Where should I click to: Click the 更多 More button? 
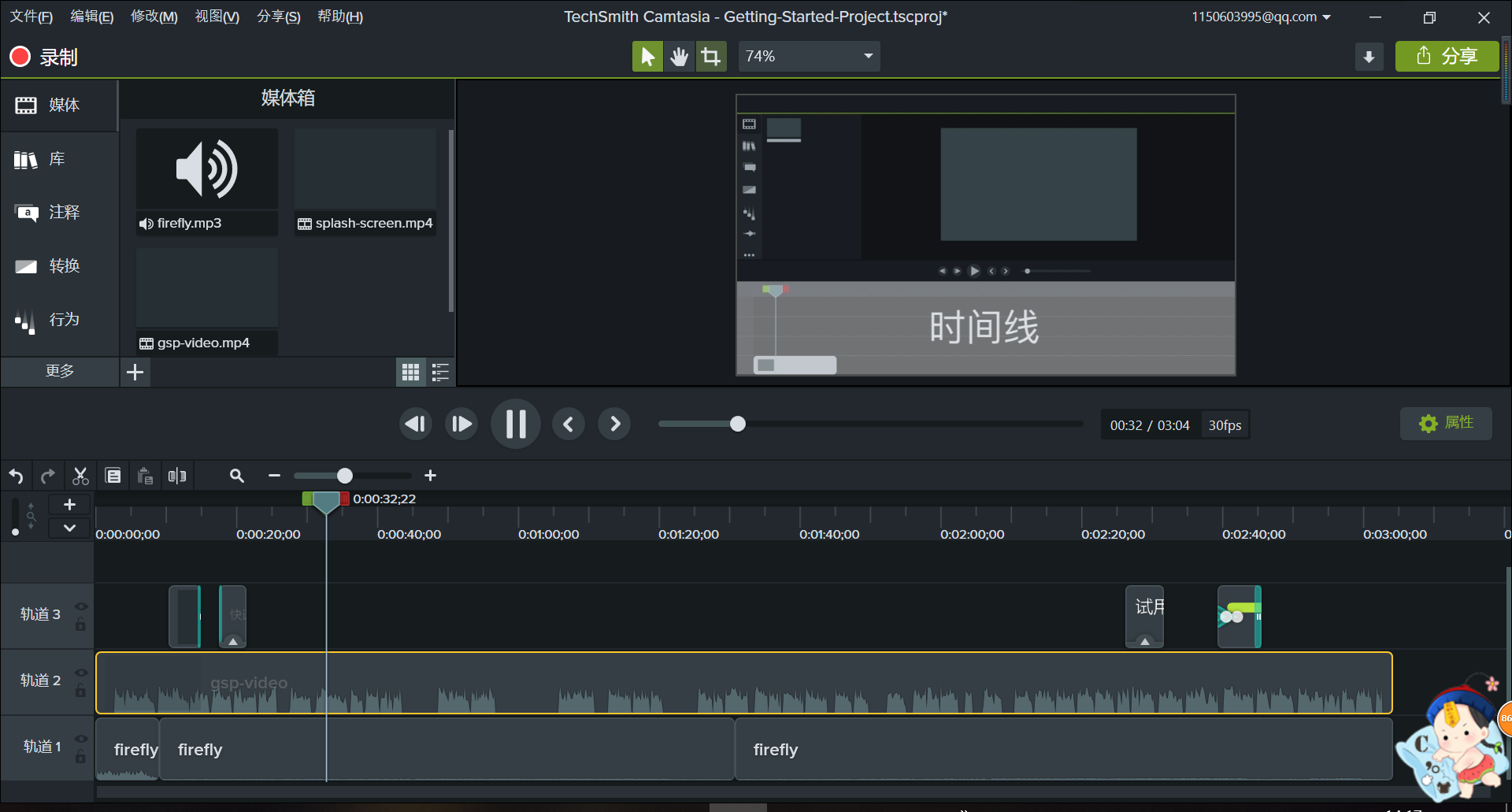point(60,371)
